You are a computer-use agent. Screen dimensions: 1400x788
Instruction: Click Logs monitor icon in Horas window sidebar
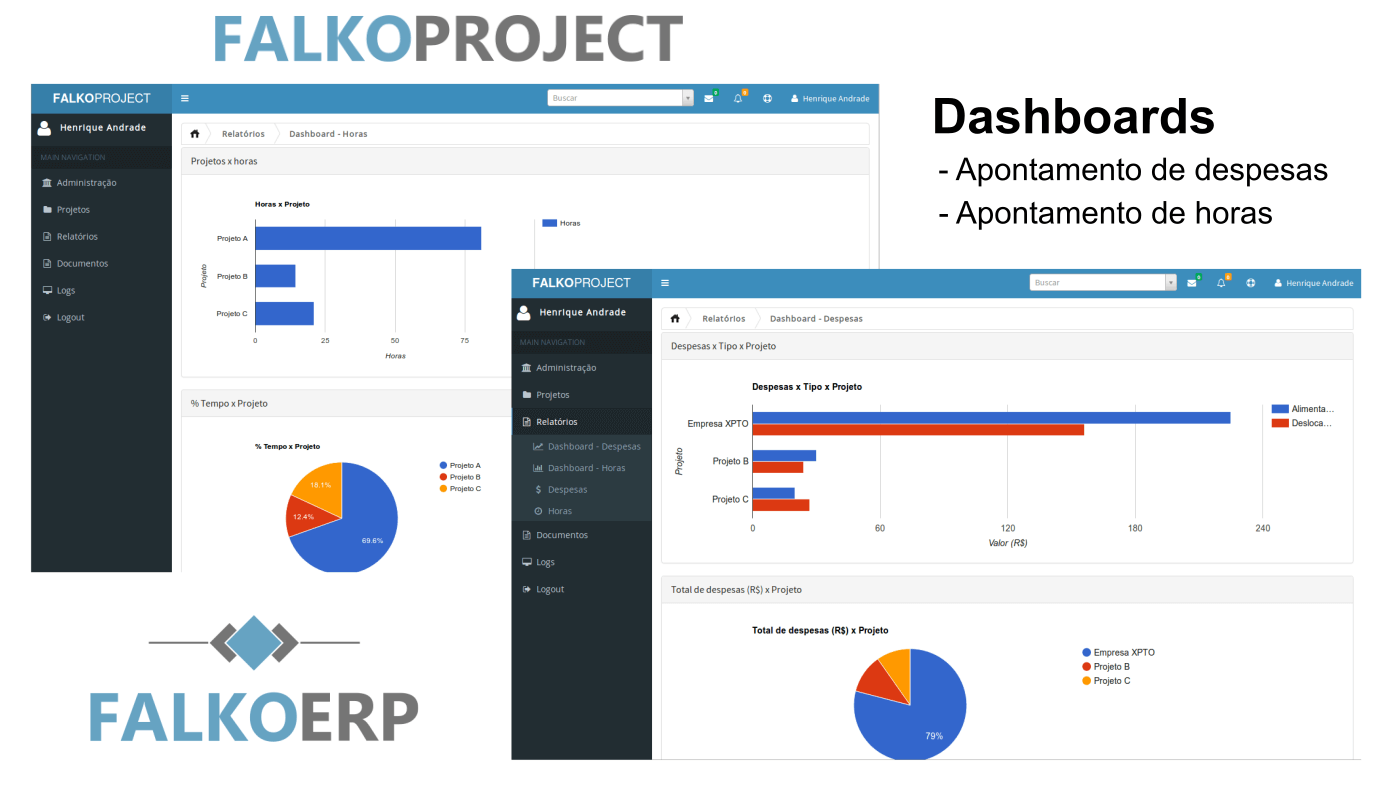click(47, 291)
